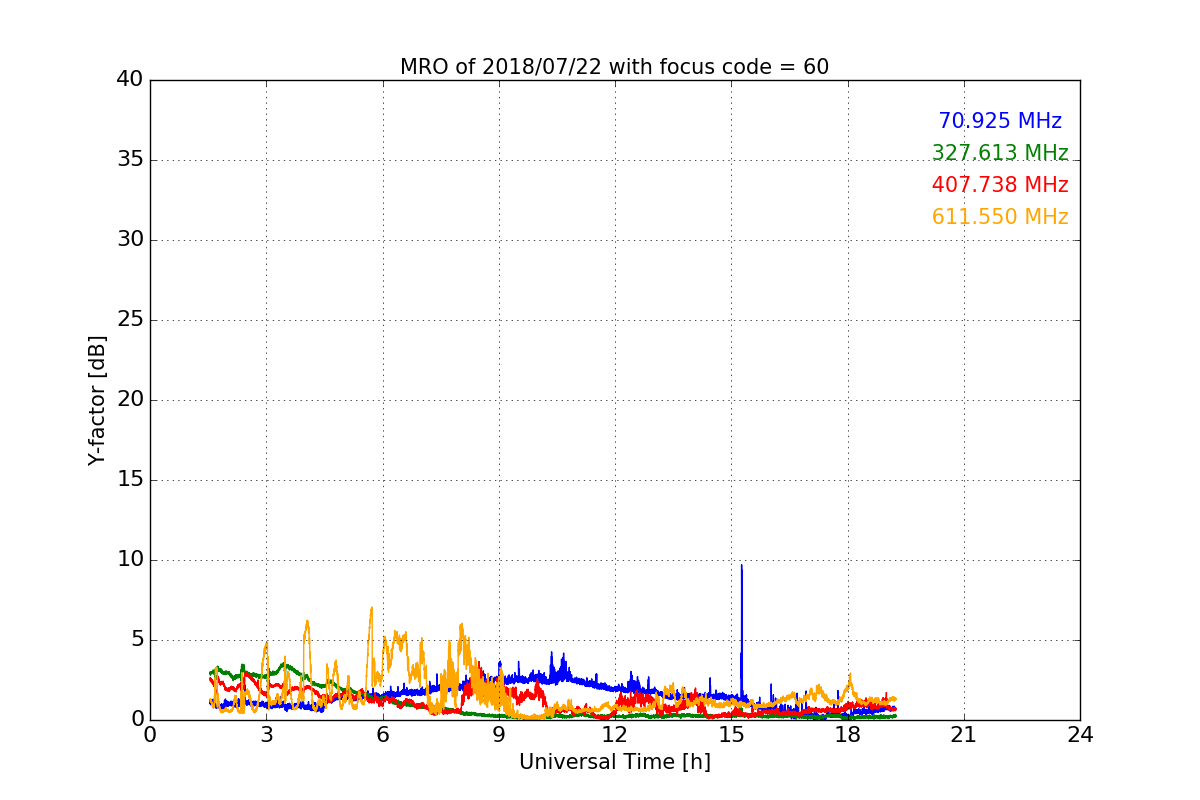Click the 'Y-factor [dB]' y-axis label

tap(97, 400)
